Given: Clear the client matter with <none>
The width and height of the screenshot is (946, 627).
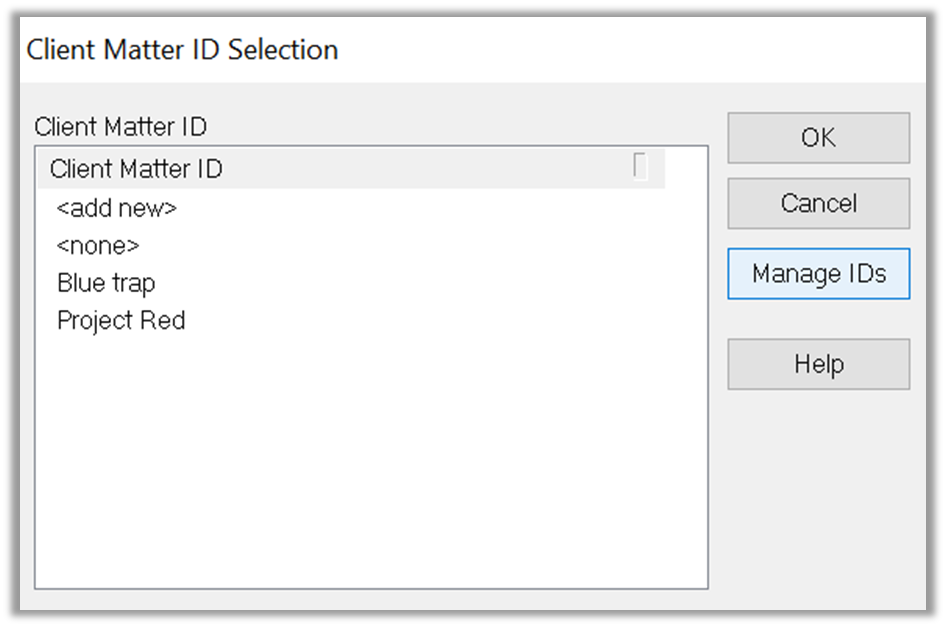Looking at the screenshot, I should click(98, 246).
